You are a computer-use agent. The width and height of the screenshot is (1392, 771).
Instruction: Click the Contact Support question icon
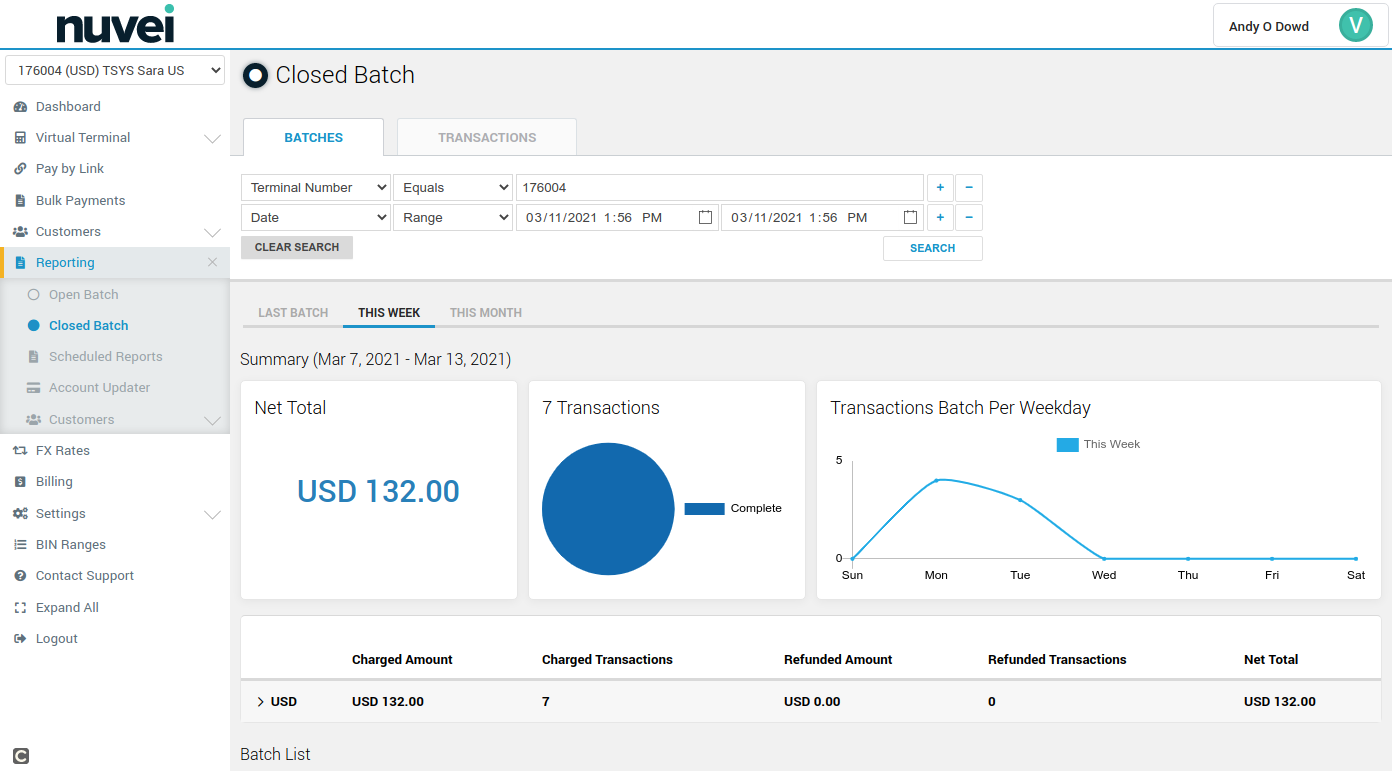pyautogui.click(x=20, y=576)
